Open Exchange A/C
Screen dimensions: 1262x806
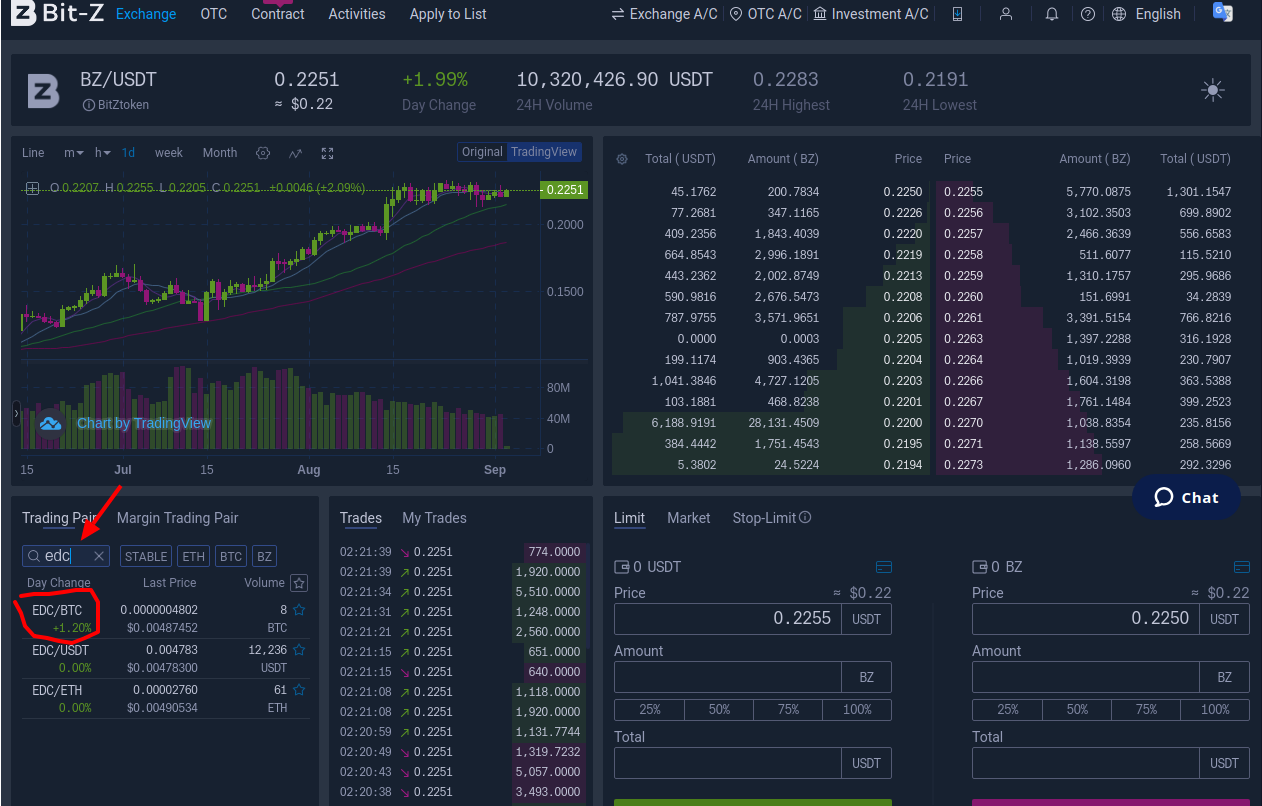pos(664,14)
